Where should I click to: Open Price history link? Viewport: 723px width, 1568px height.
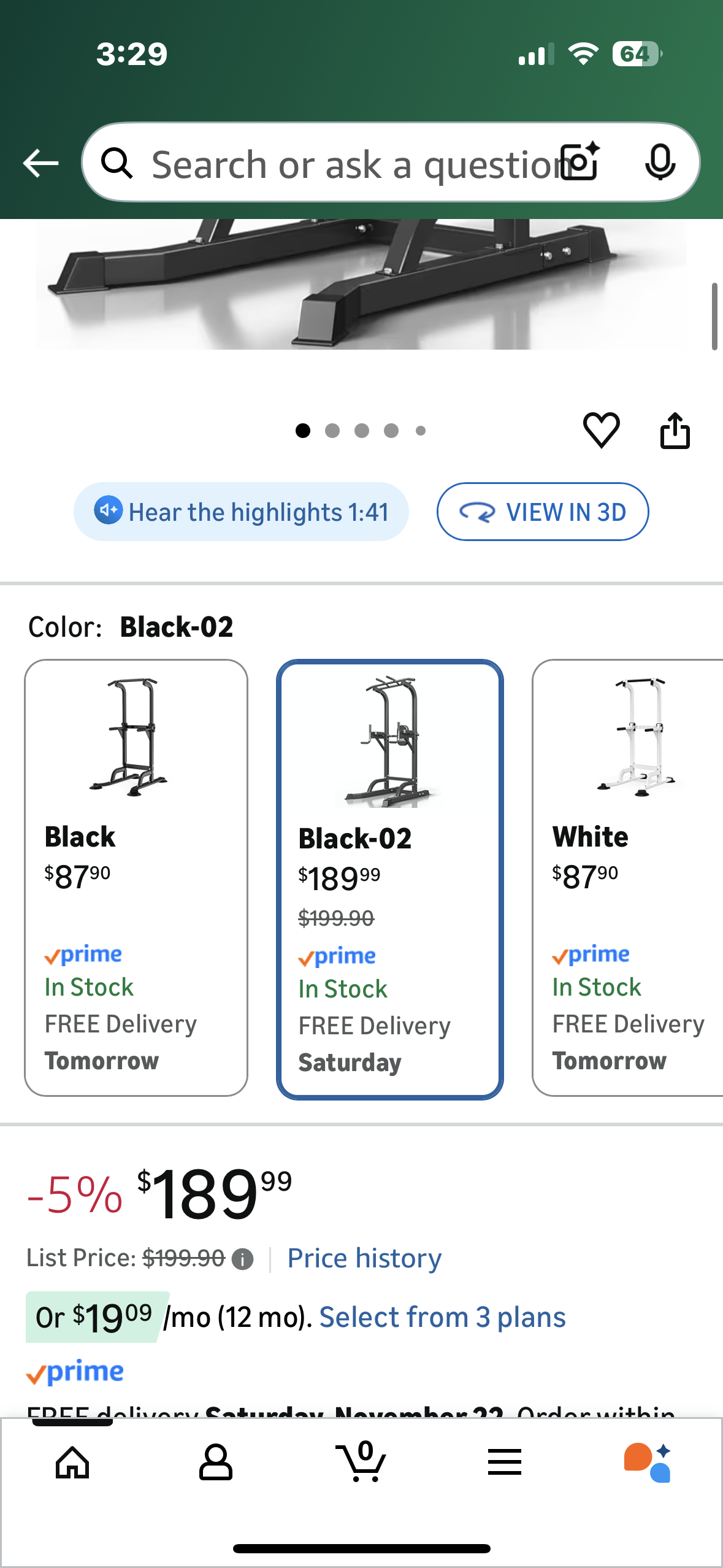364,1259
